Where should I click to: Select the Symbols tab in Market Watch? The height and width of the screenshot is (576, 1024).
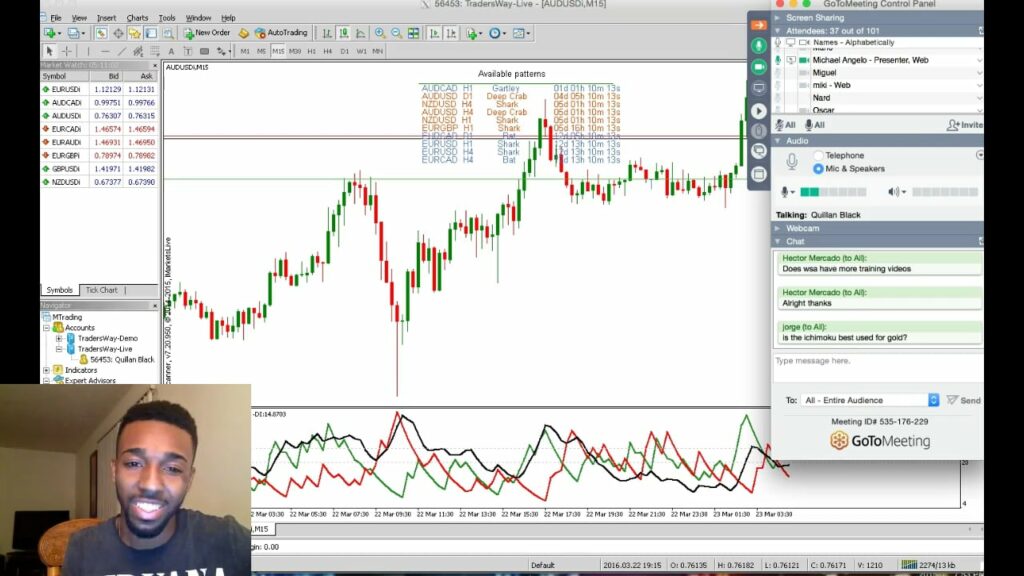(59, 290)
